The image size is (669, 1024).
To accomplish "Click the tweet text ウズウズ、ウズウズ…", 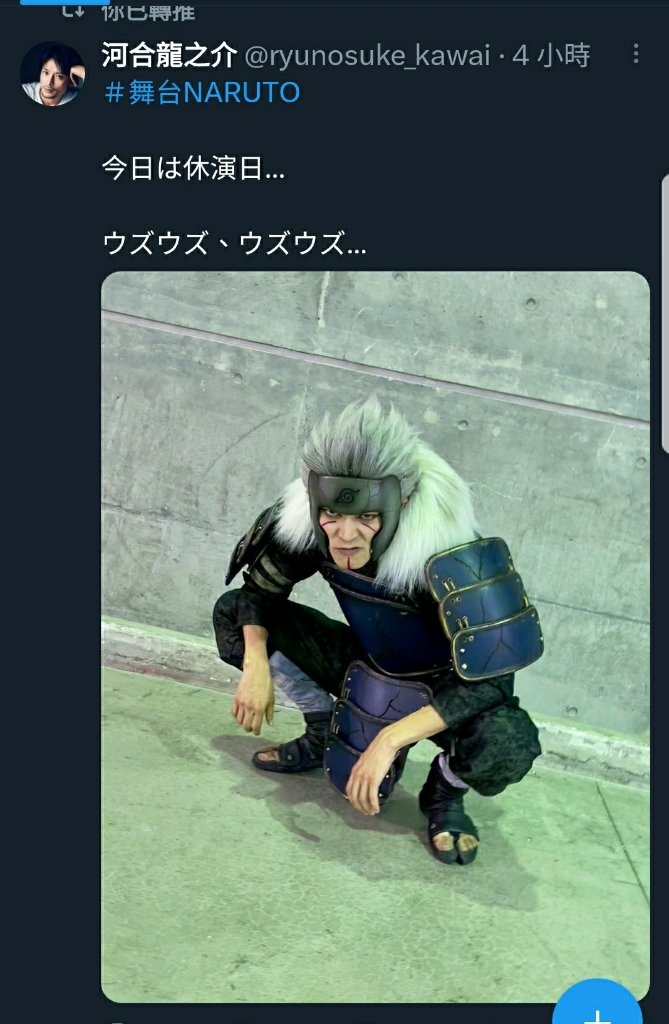I will tap(234, 244).
